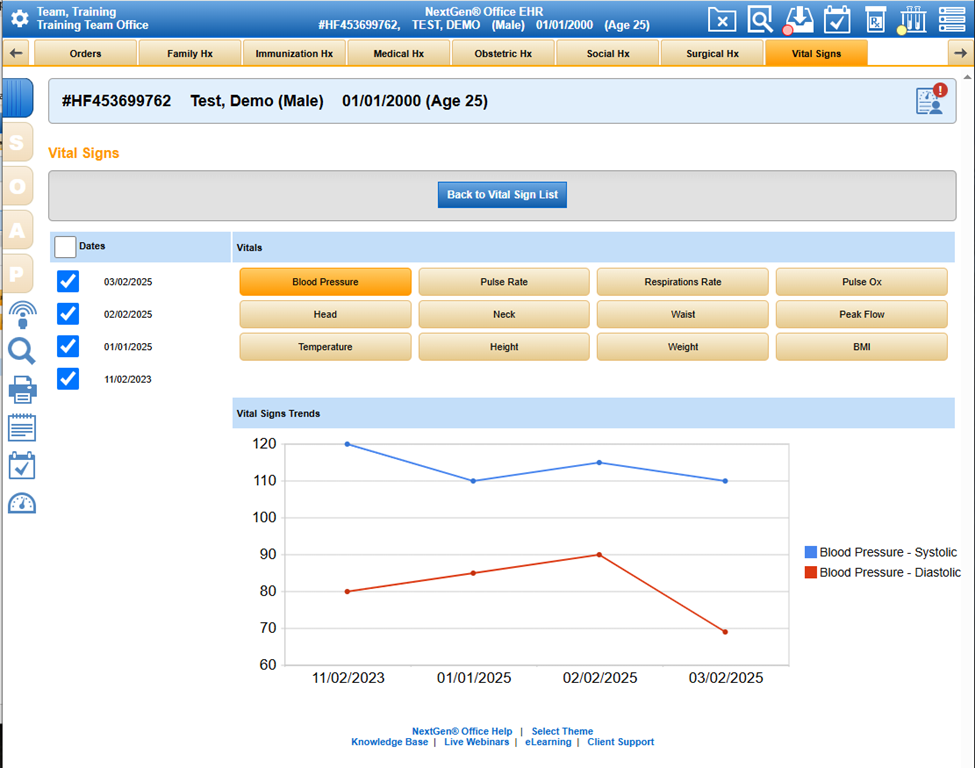This screenshot has width=975, height=768.
Task: Switch to the Immunization Hx tab
Action: [294, 54]
